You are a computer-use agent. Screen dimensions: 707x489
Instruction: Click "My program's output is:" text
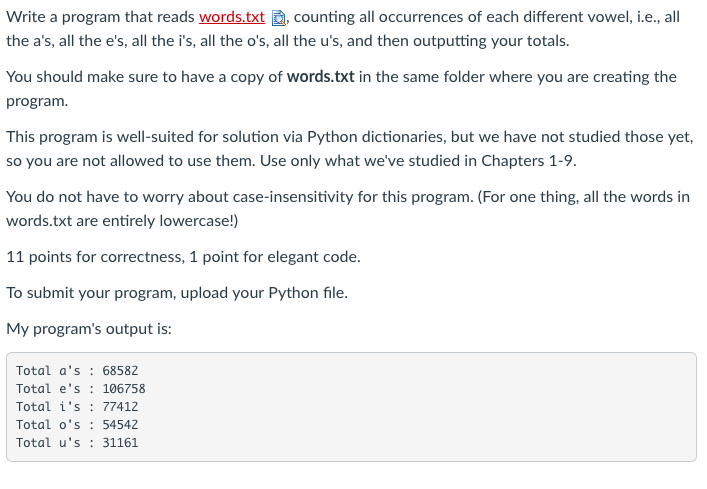89,329
